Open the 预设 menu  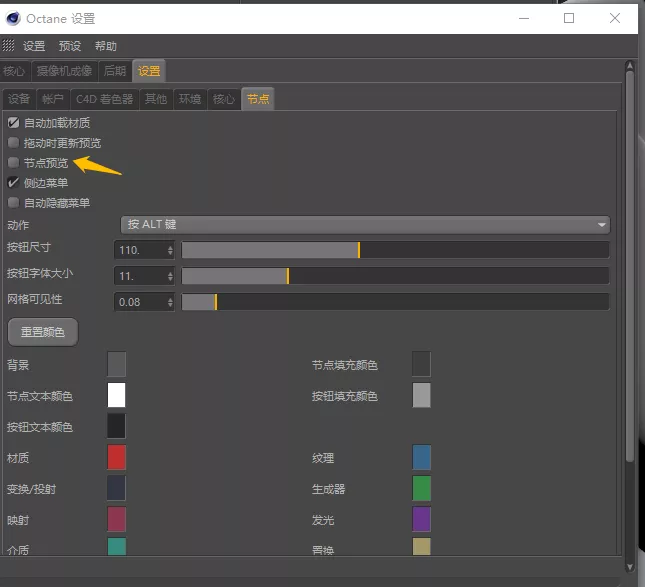click(70, 46)
